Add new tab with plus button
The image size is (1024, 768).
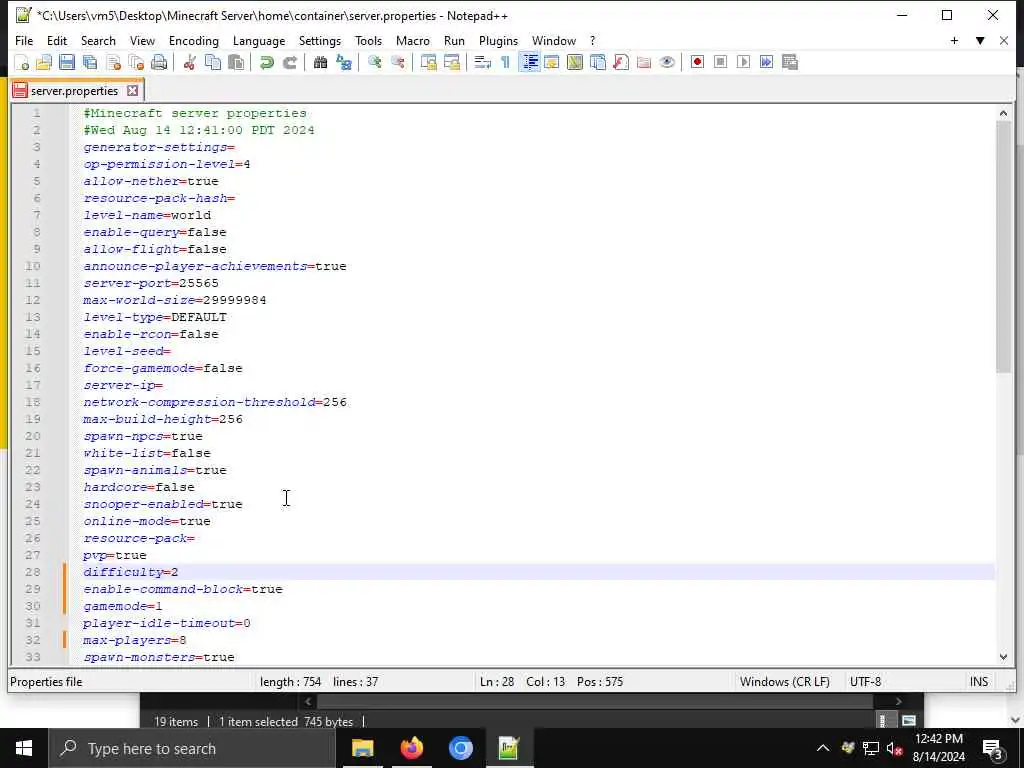(954, 40)
